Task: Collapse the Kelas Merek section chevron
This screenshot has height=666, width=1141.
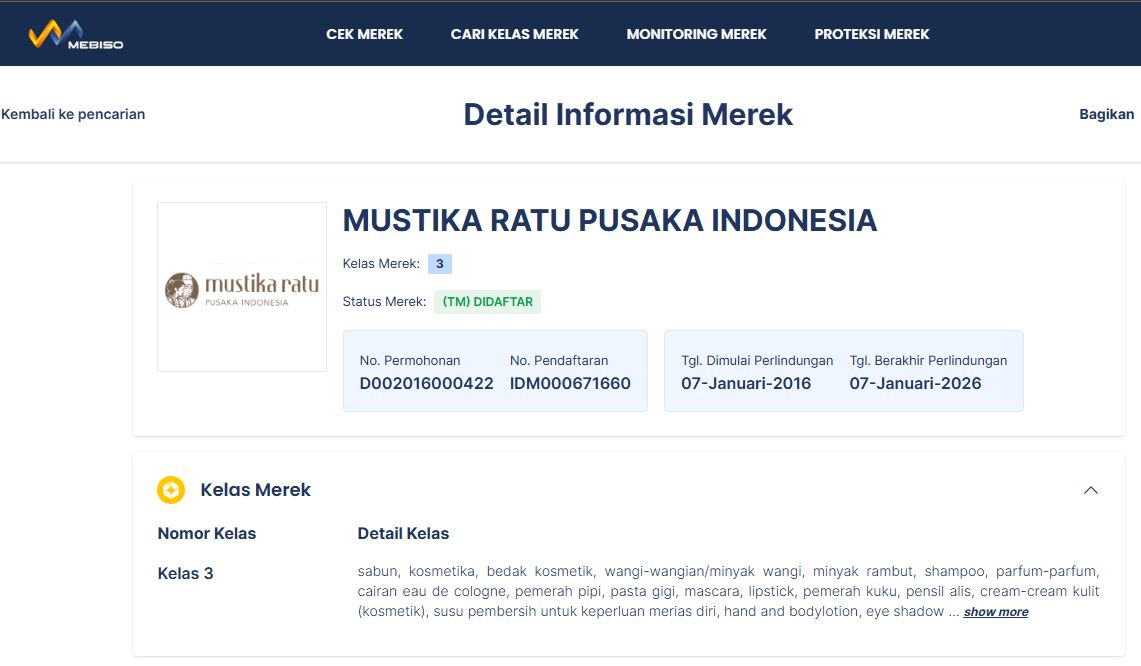Action: point(1090,490)
